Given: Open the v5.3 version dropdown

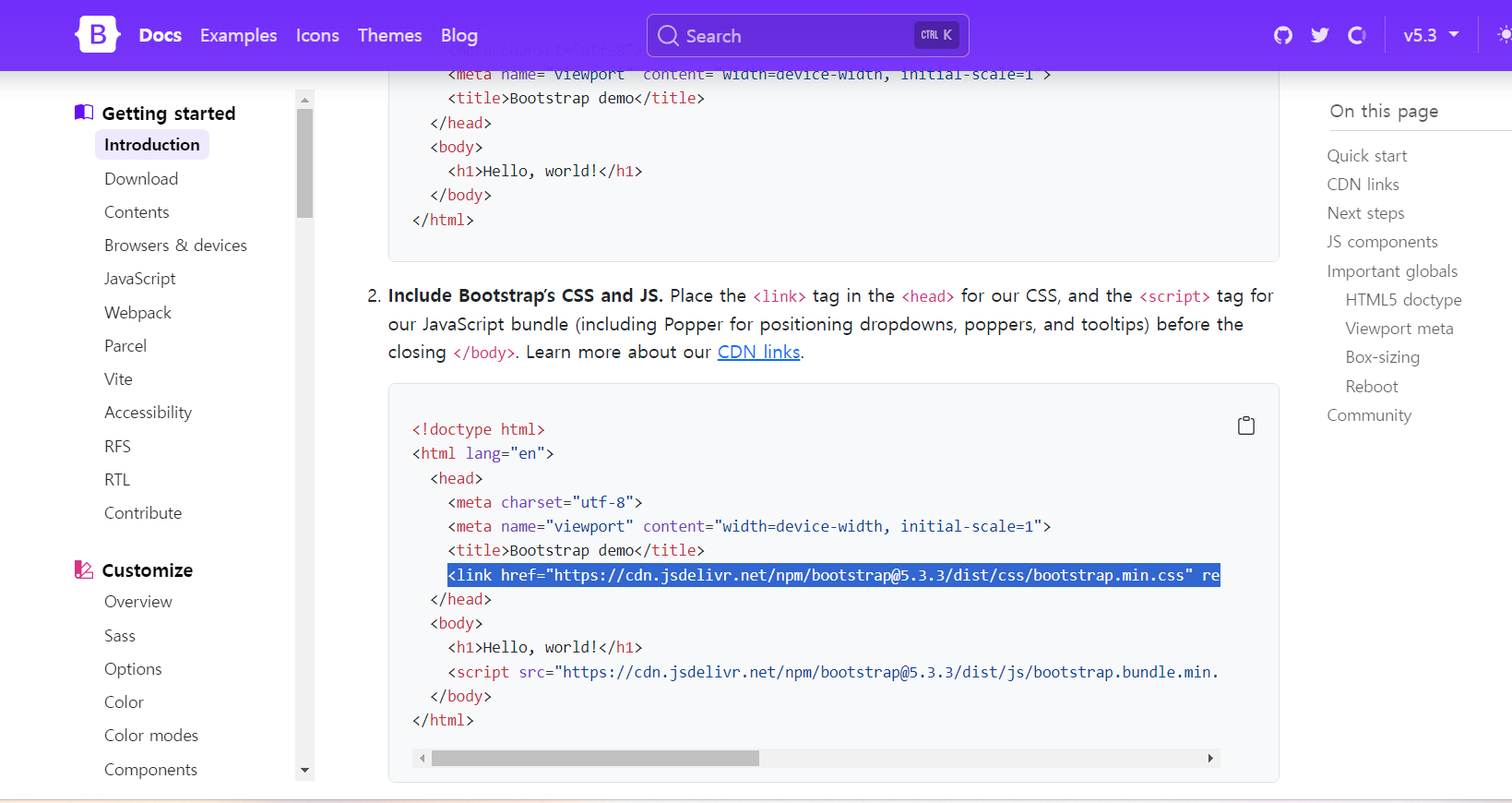Looking at the screenshot, I should click(x=1431, y=35).
